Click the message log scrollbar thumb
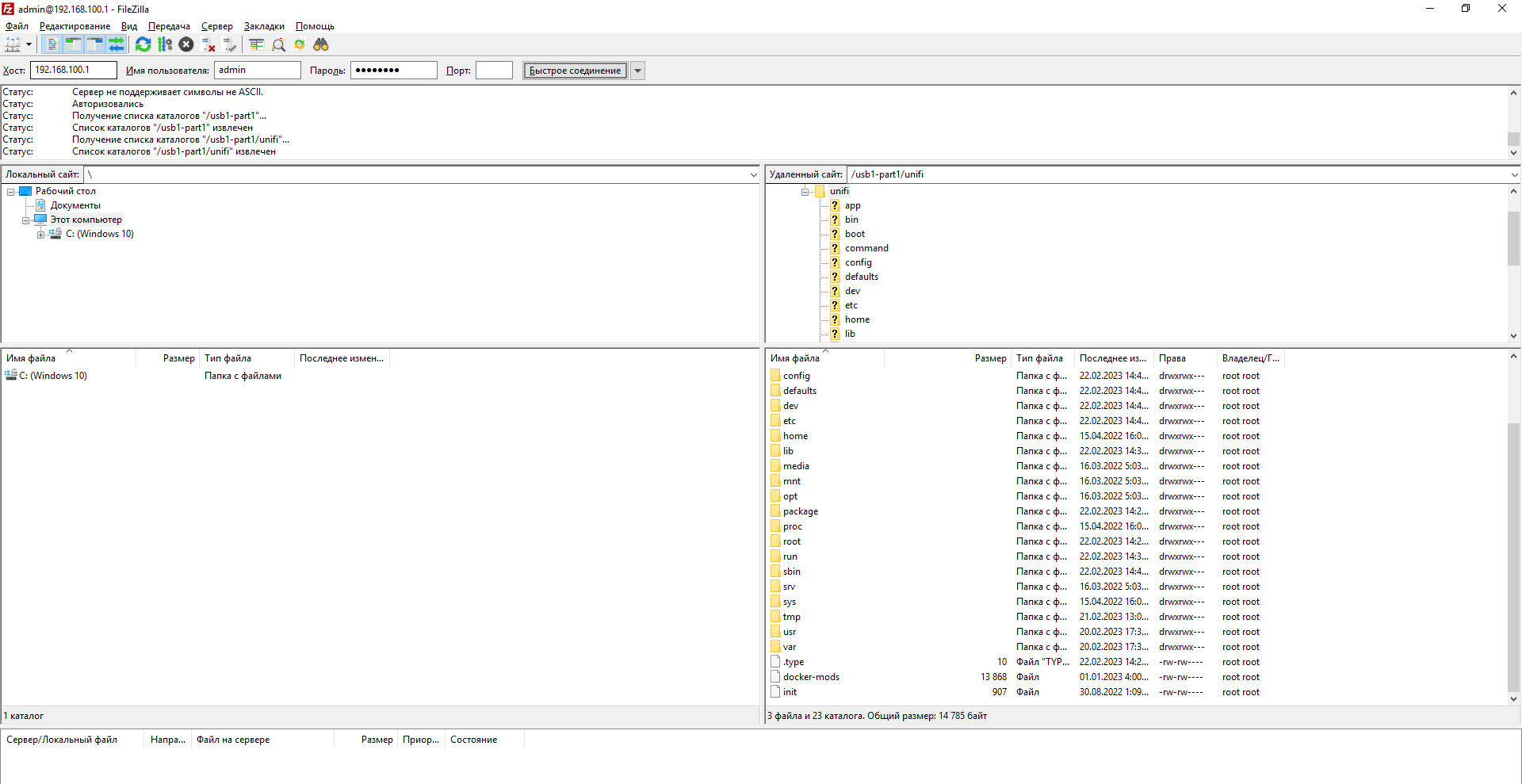 (1513, 140)
